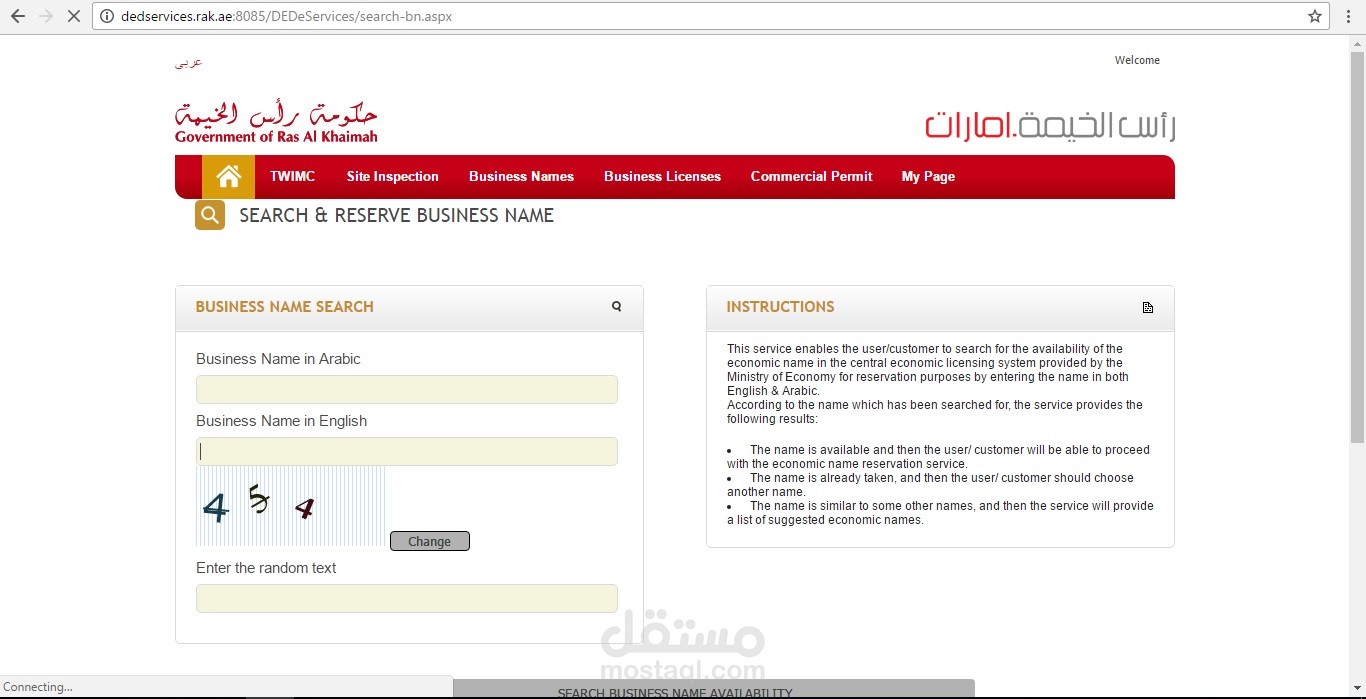
Task: Click the 'Connecting...' status bar text
Action: point(38,687)
